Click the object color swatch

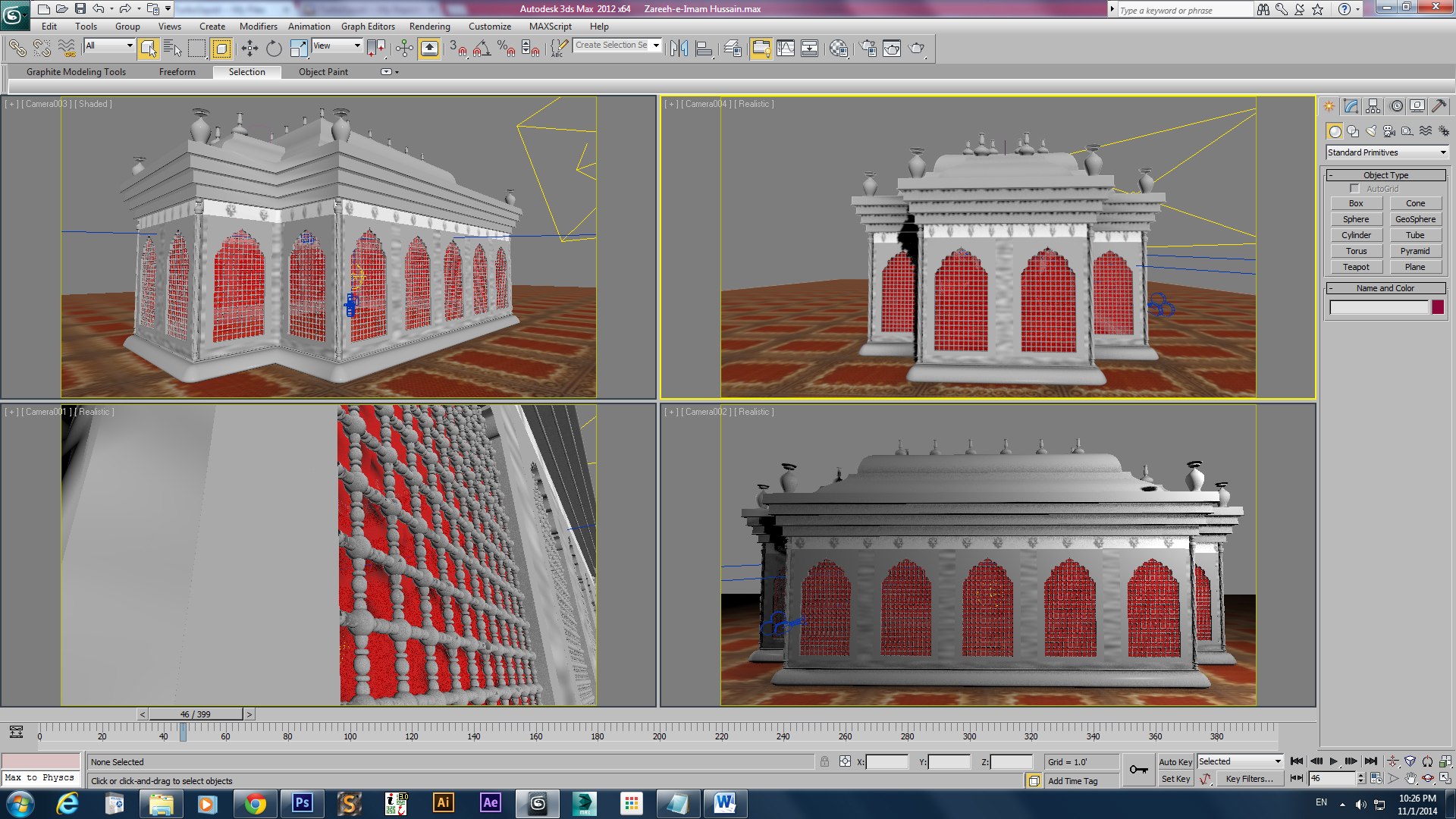1438,307
